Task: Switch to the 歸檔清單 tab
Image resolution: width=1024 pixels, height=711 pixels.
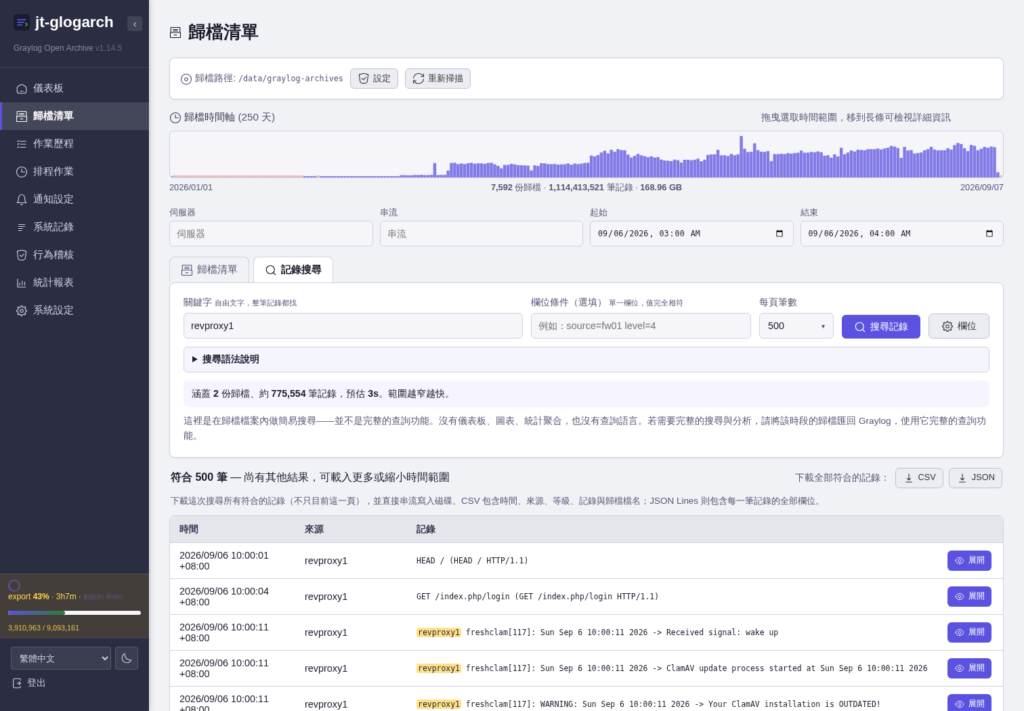Action: [209, 270]
